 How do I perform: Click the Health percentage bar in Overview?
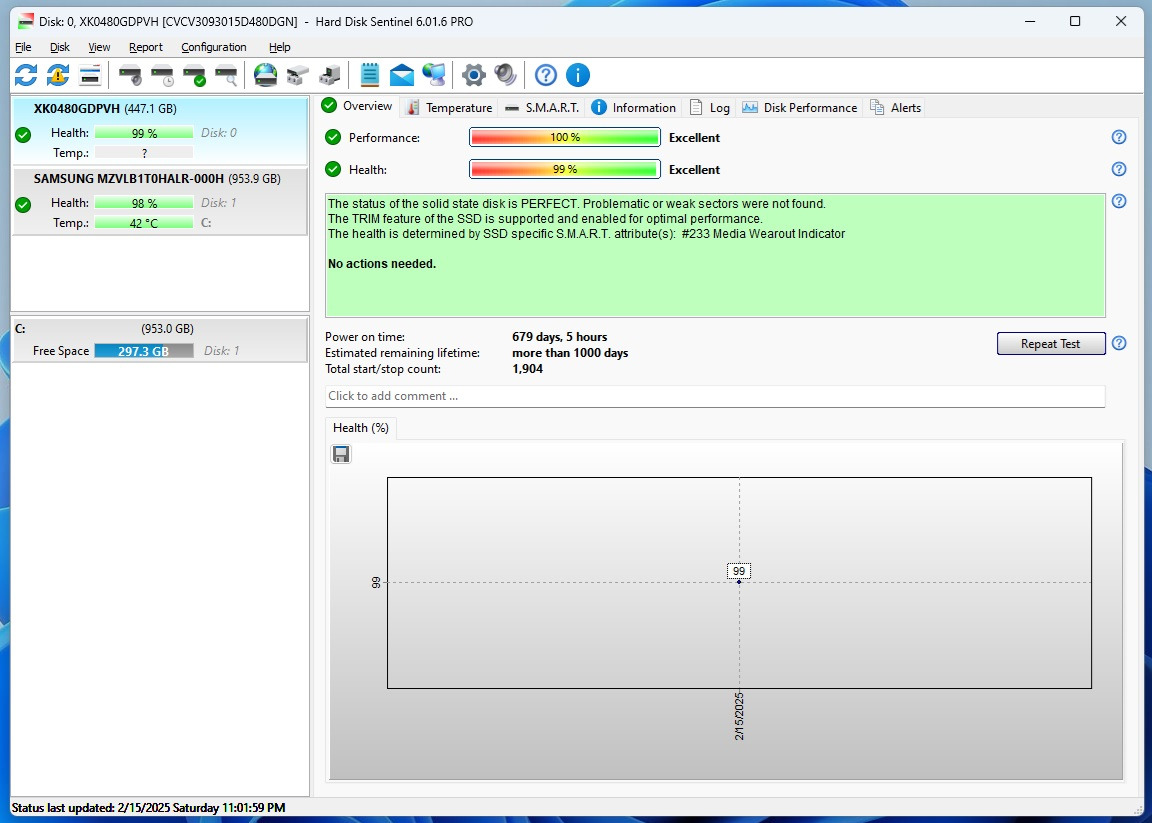click(x=564, y=170)
